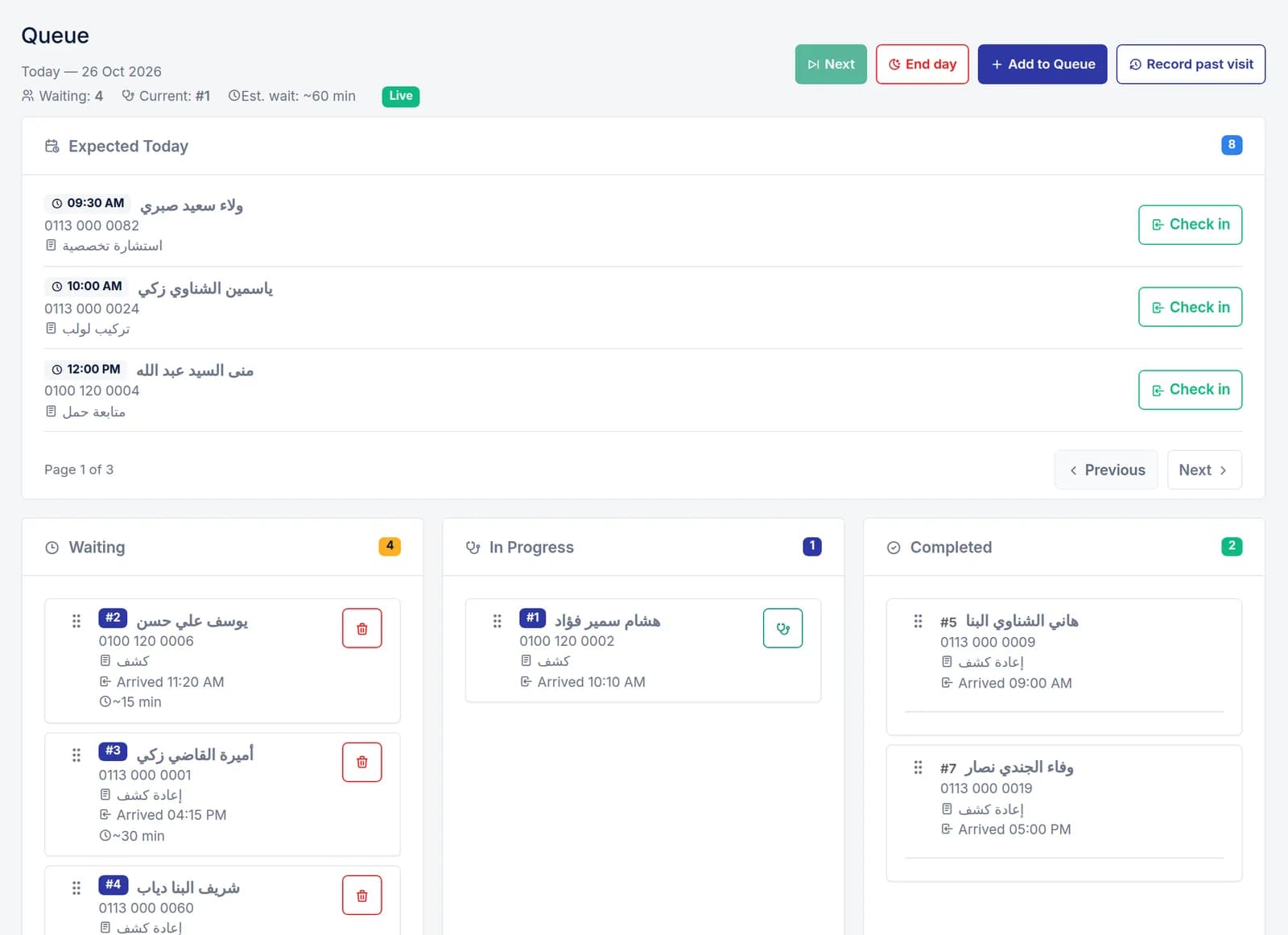Grab the drag handle of waiting entry #2
The height and width of the screenshot is (935, 1288).
(76, 621)
